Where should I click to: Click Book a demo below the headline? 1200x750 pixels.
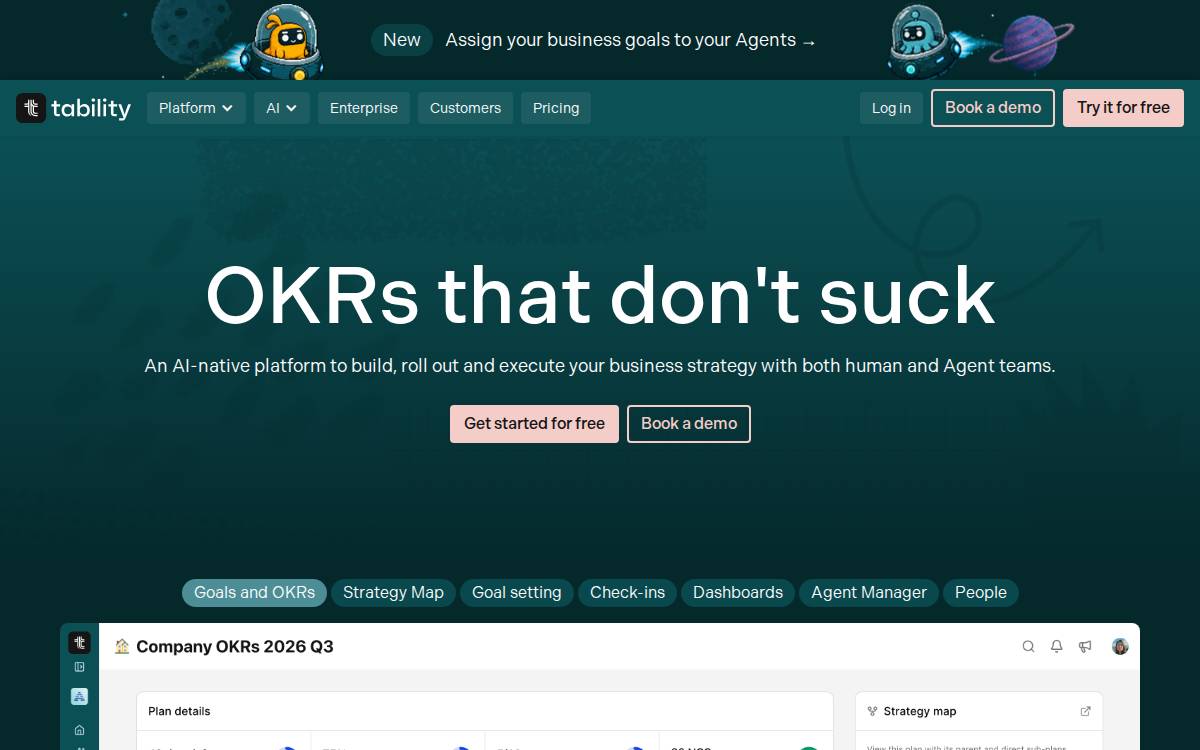pos(689,424)
